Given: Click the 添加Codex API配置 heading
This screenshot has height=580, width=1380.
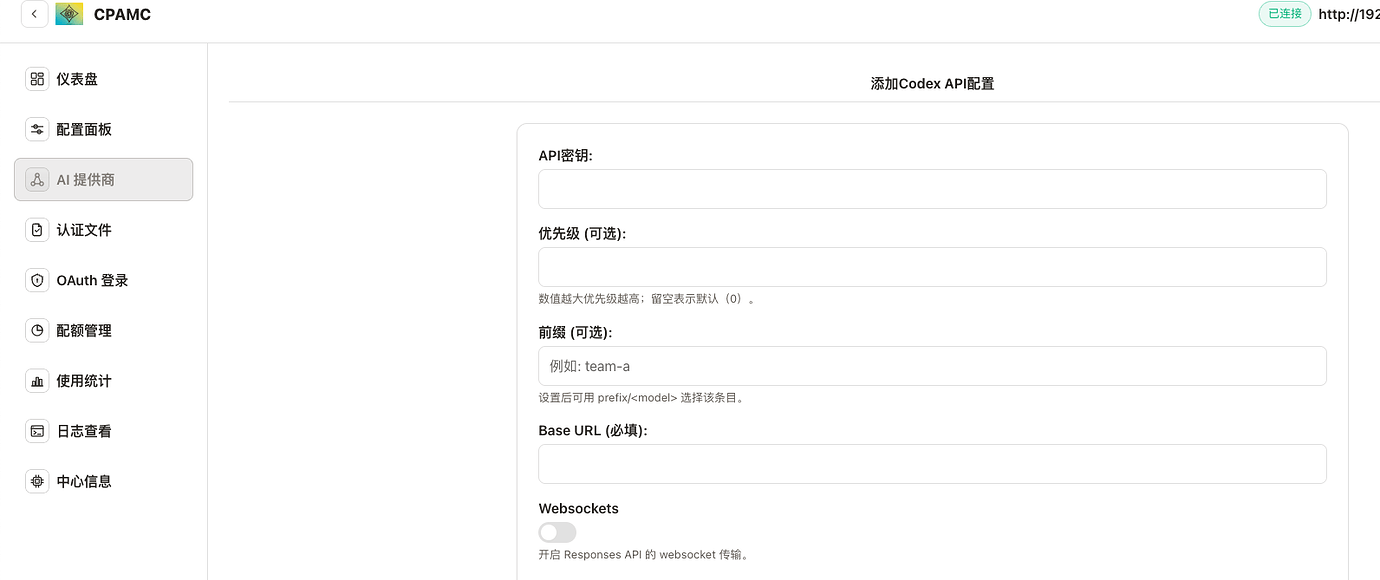Looking at the screenshot, I should coord(932,84).
